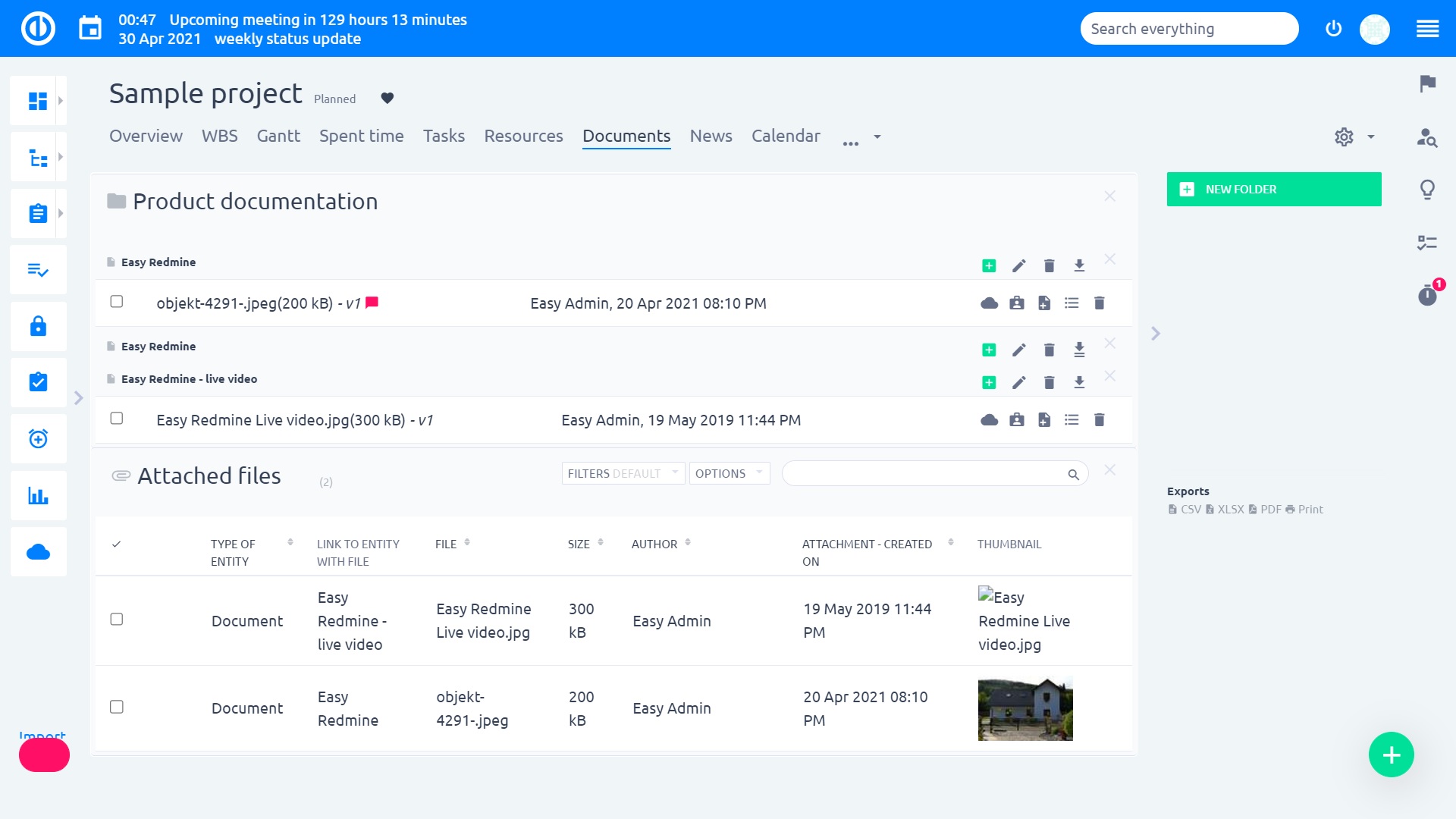
Task: Switch to the Overview tab
Action: tap(146, 136)
